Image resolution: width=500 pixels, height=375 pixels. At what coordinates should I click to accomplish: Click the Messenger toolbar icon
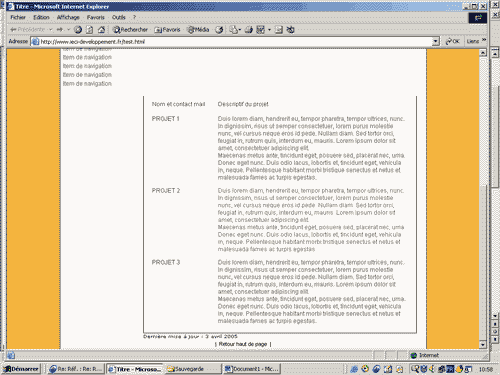[x=291, y=30]
